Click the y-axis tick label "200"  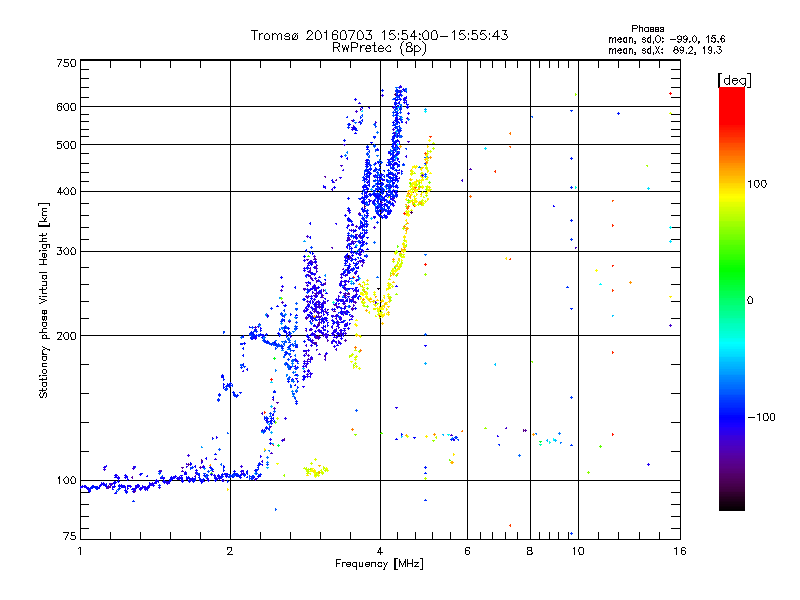(x=66, y=336)
